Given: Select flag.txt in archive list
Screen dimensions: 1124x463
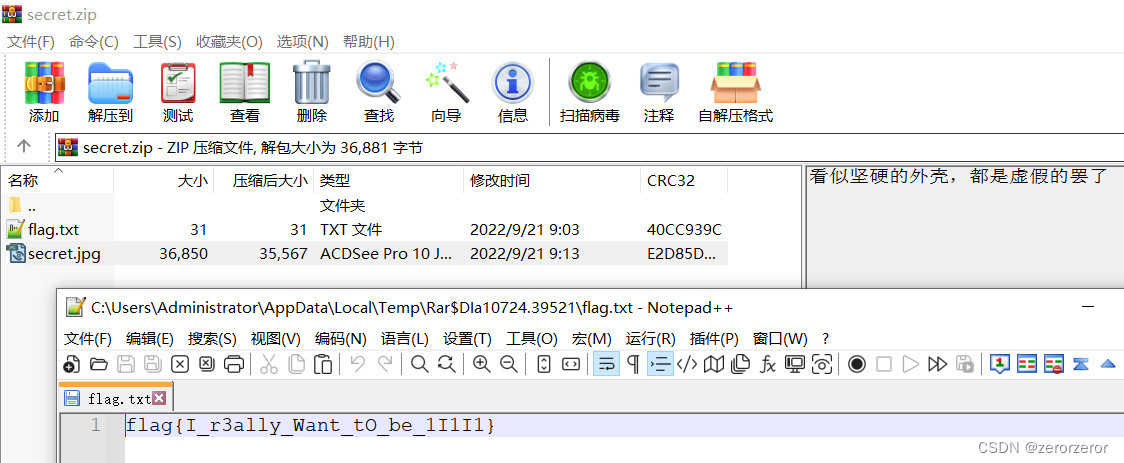Looking at the screenshot, I should click(366, 230).
